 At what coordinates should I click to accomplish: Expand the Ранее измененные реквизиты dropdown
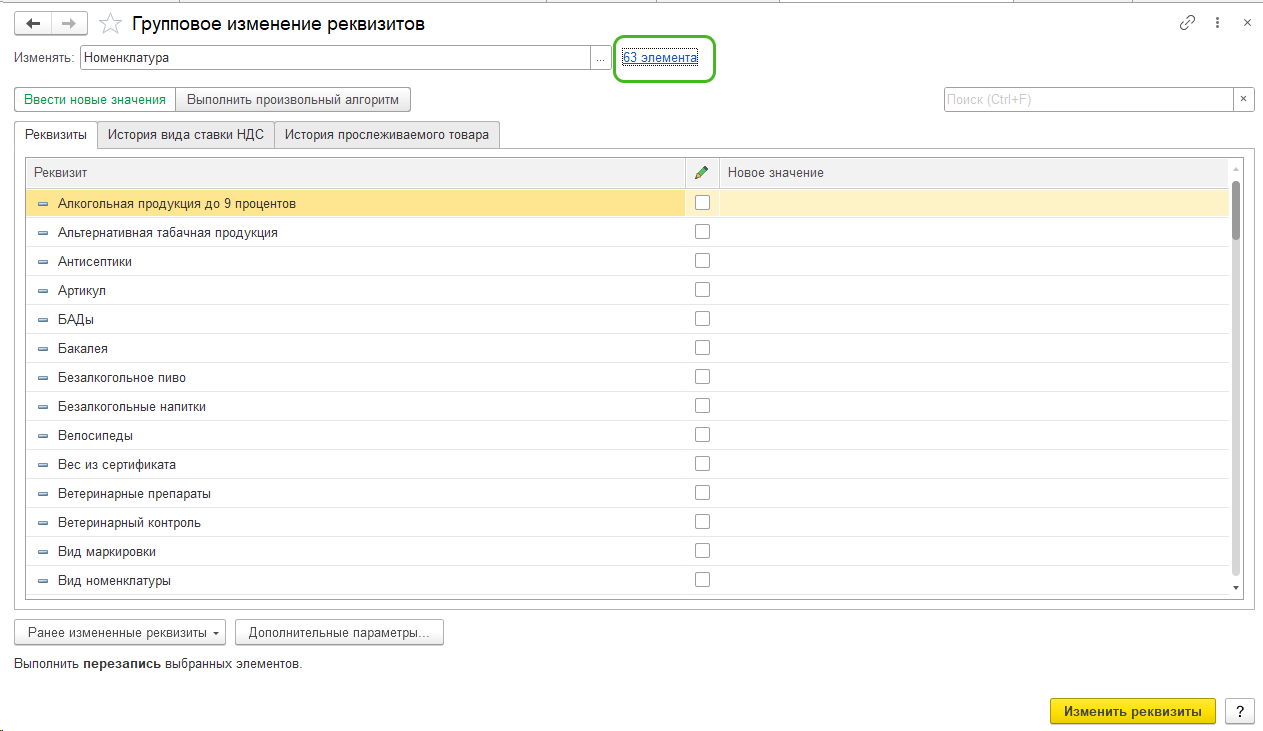[x=120, y=633]
